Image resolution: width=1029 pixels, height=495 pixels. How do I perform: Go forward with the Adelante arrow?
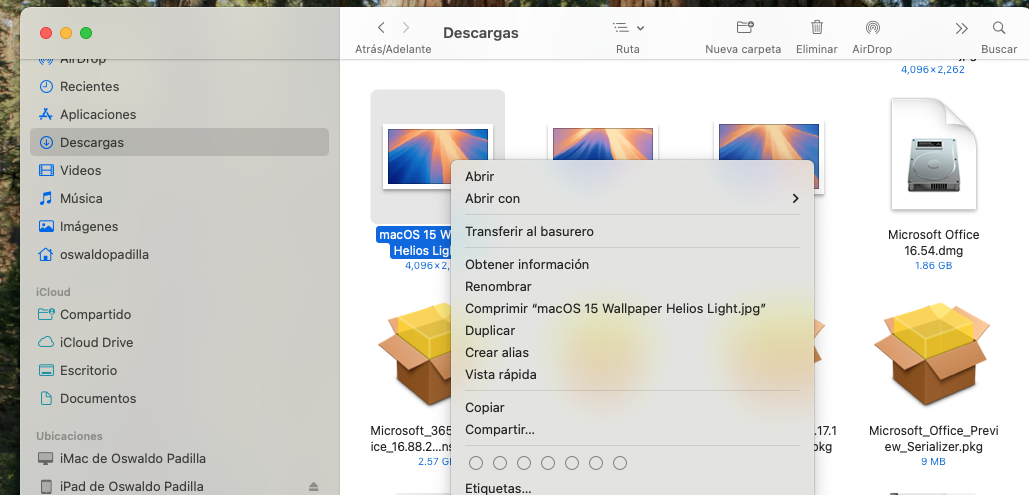[406, 28]
